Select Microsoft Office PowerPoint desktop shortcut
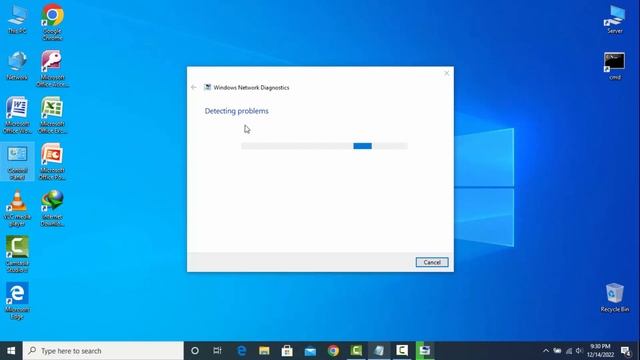Screen dimensions: 640x360 (52, 162)
